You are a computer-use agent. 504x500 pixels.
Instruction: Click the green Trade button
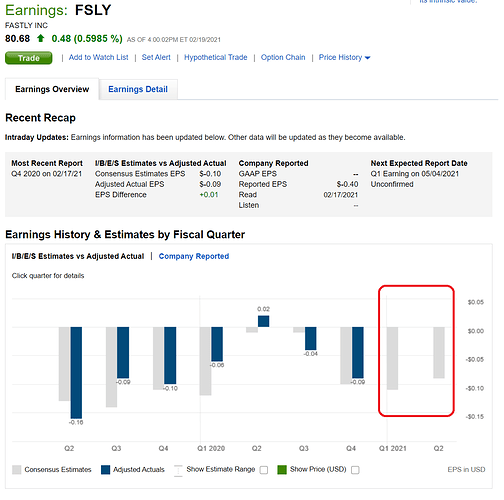(x=29, y=58)
